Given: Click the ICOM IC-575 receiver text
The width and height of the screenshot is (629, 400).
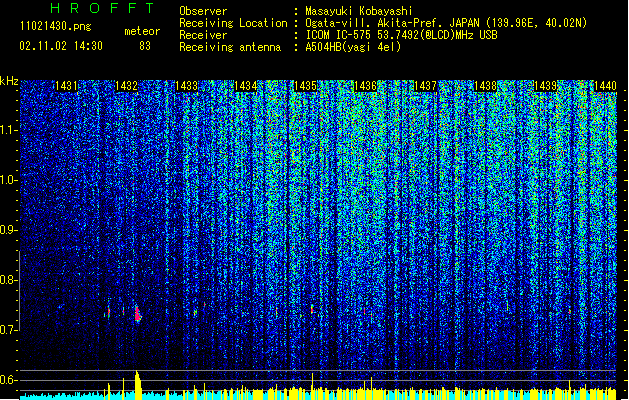Looking at the screenshot, I should click(401, 35).
